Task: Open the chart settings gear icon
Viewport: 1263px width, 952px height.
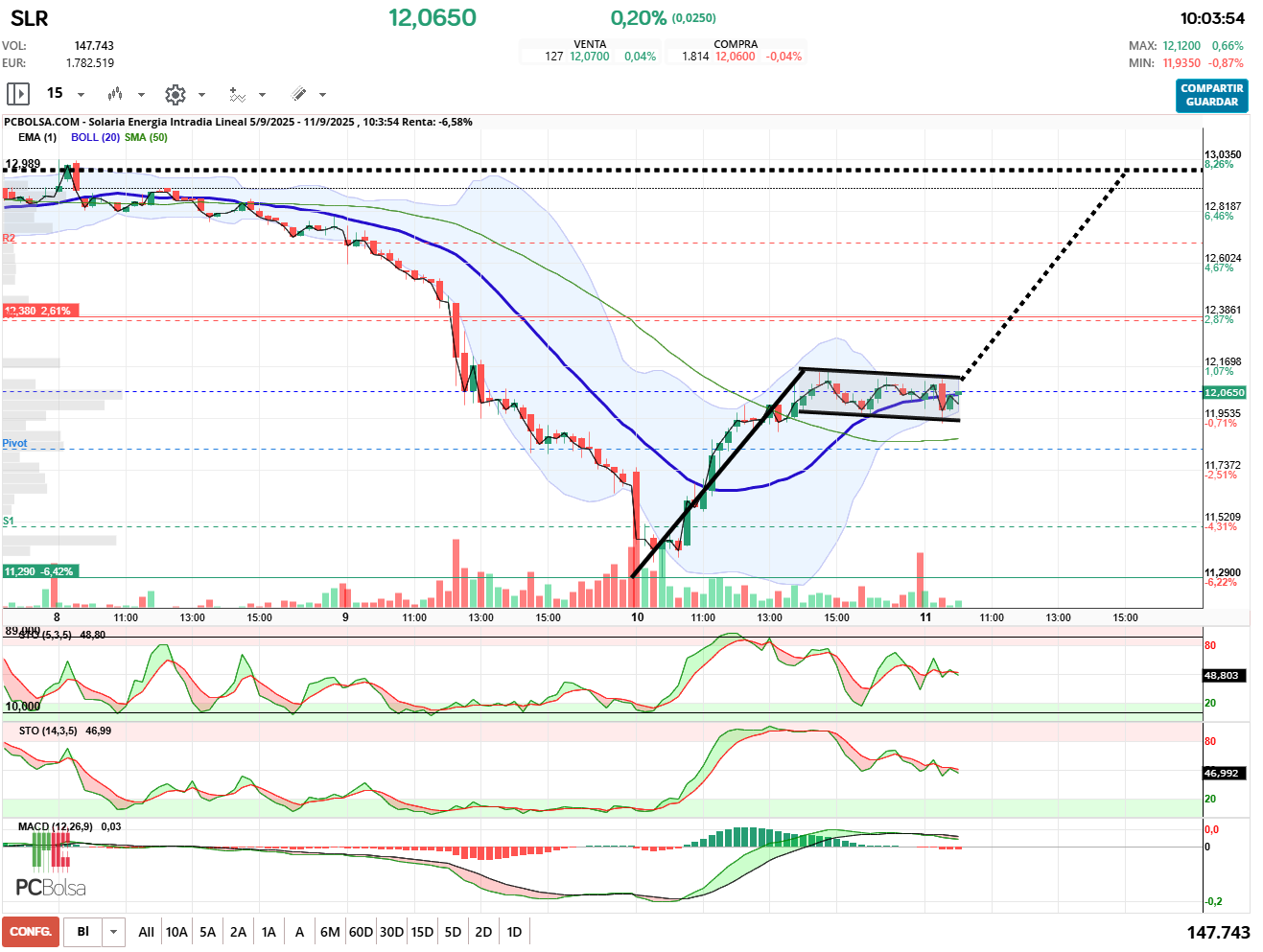Action: point(175,94)
